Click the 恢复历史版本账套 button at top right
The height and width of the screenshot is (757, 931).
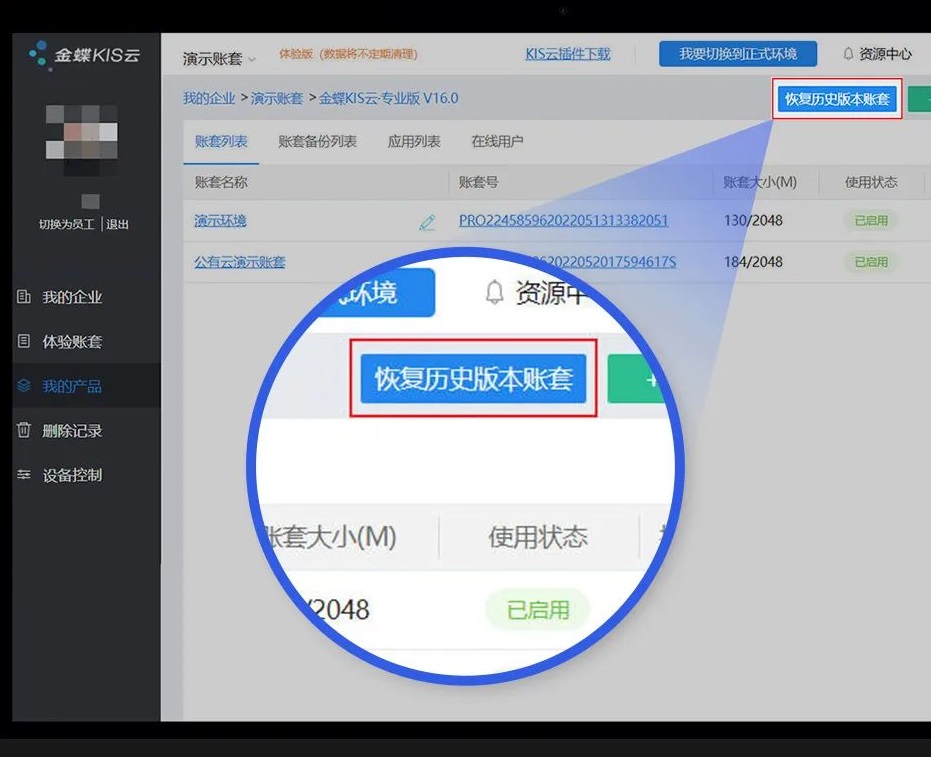click(x=837, y=99)
